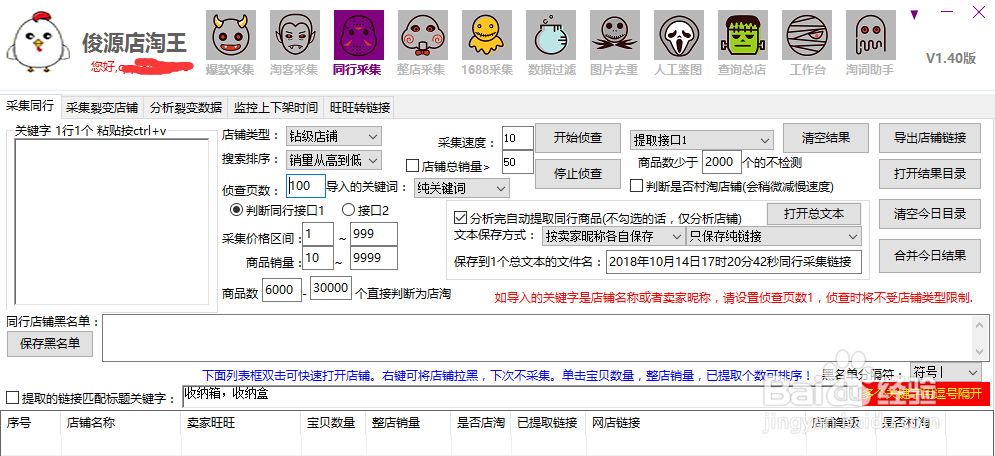This screenshot has width=995, height=456.
Task: Open the 整店采集 puppet face icon
Action: pyautogui.click(x=423, y=36)
